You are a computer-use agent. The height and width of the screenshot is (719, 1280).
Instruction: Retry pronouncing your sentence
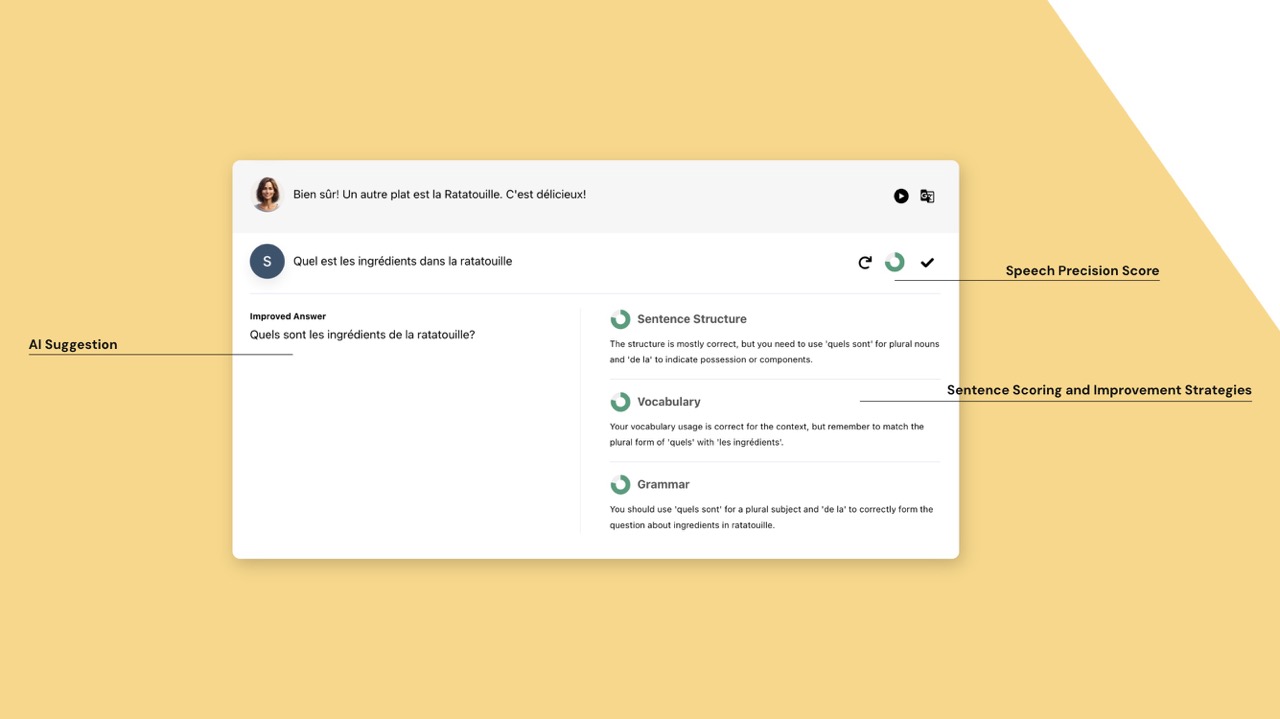coord(864,261)
